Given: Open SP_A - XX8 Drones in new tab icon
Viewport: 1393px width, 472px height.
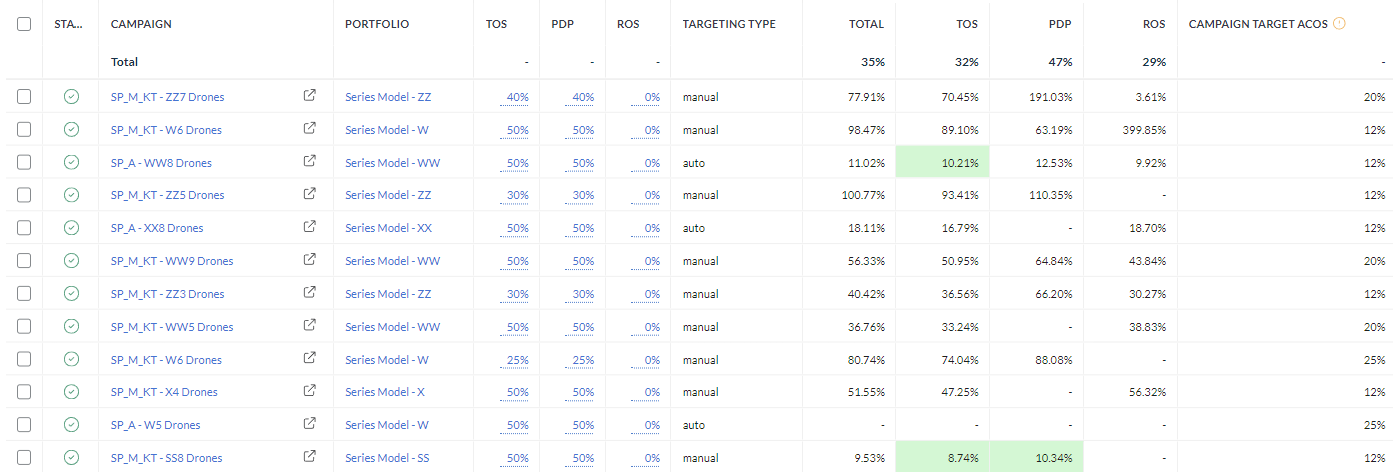Looking at the screenshot, I should pos(310,227).
